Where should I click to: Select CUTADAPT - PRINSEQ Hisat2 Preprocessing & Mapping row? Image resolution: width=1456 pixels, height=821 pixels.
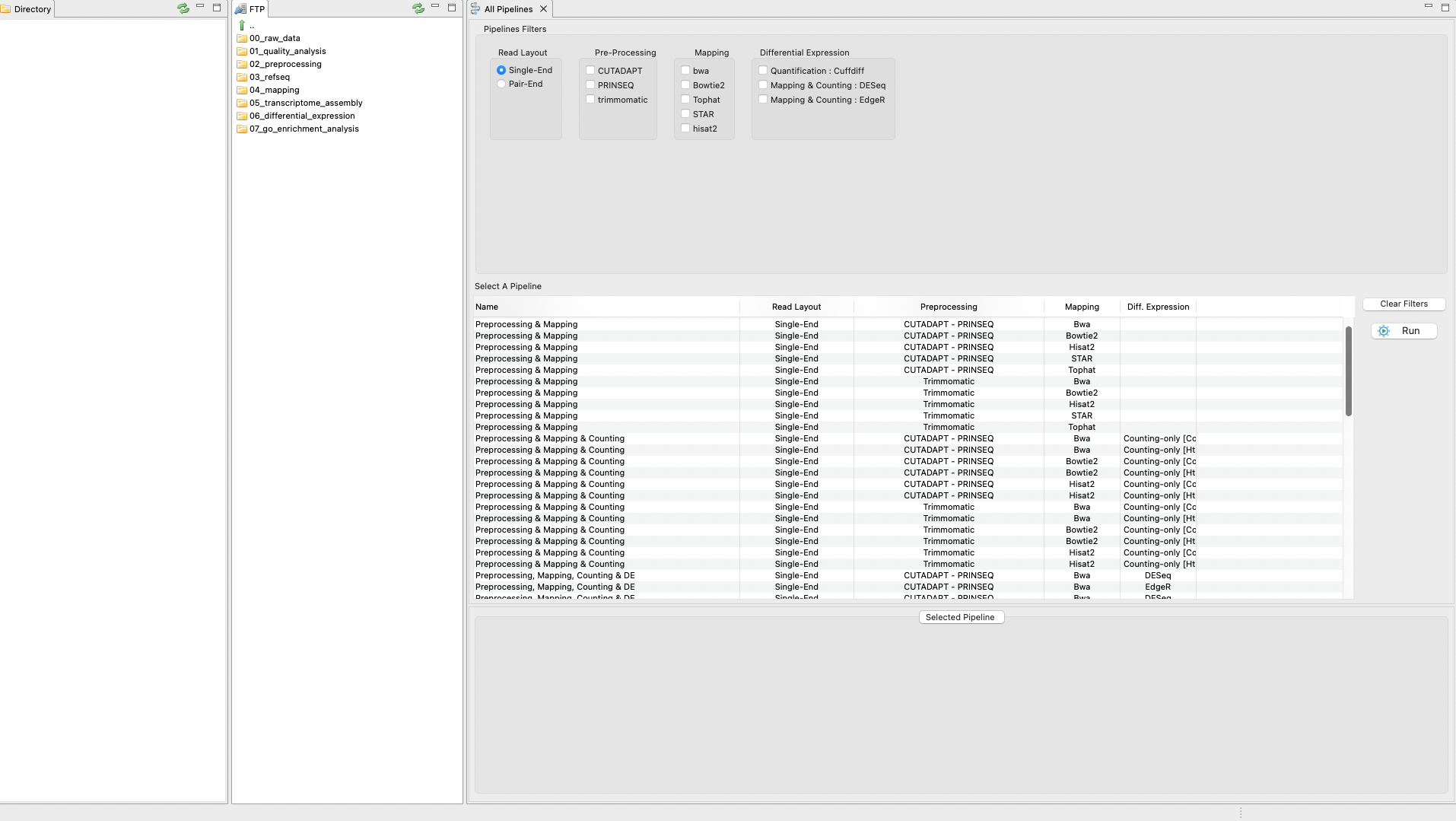[908, 347]
